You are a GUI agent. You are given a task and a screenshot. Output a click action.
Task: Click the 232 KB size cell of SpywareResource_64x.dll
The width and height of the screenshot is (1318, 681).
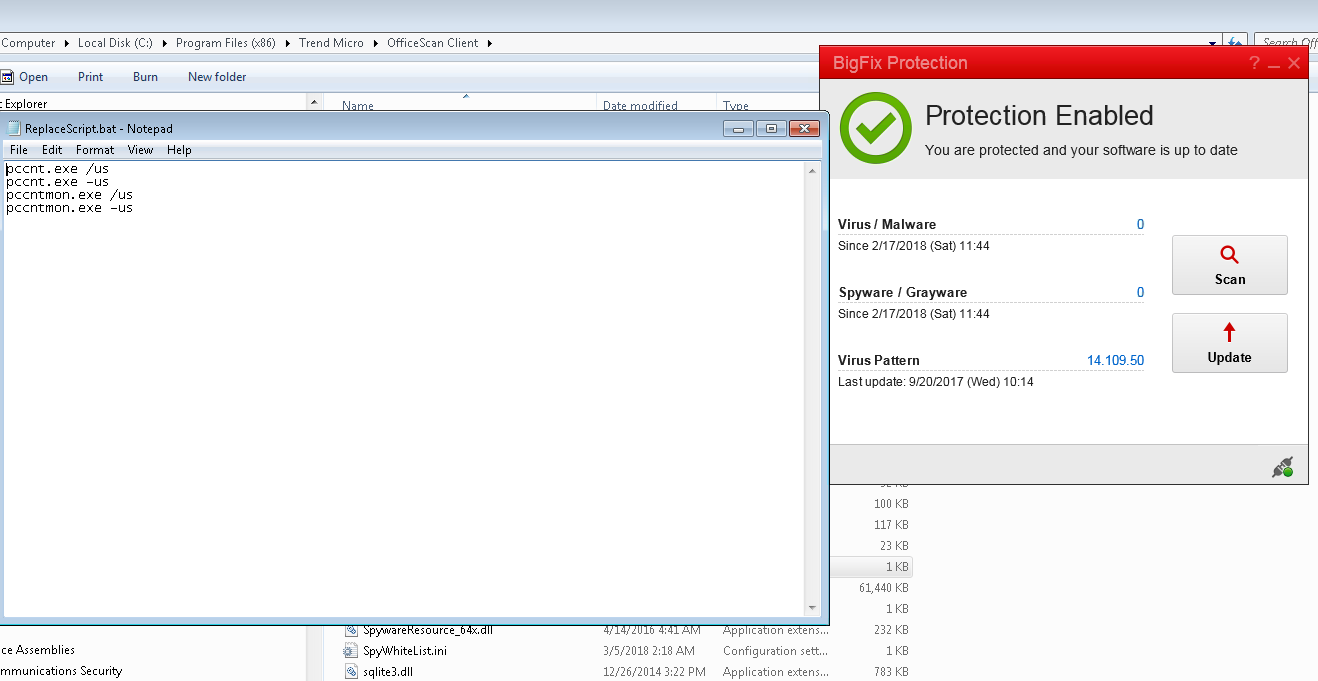click(x=890, y=630)
